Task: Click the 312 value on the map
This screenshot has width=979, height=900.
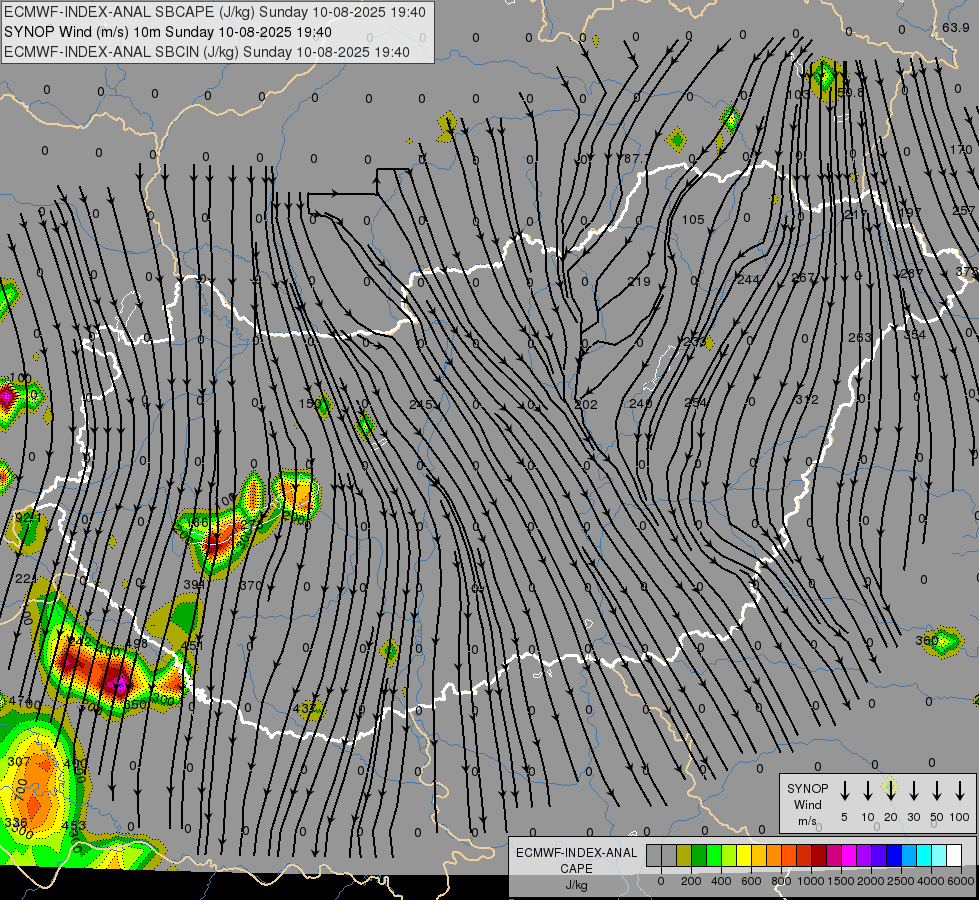Action: [x=807, y=400]
